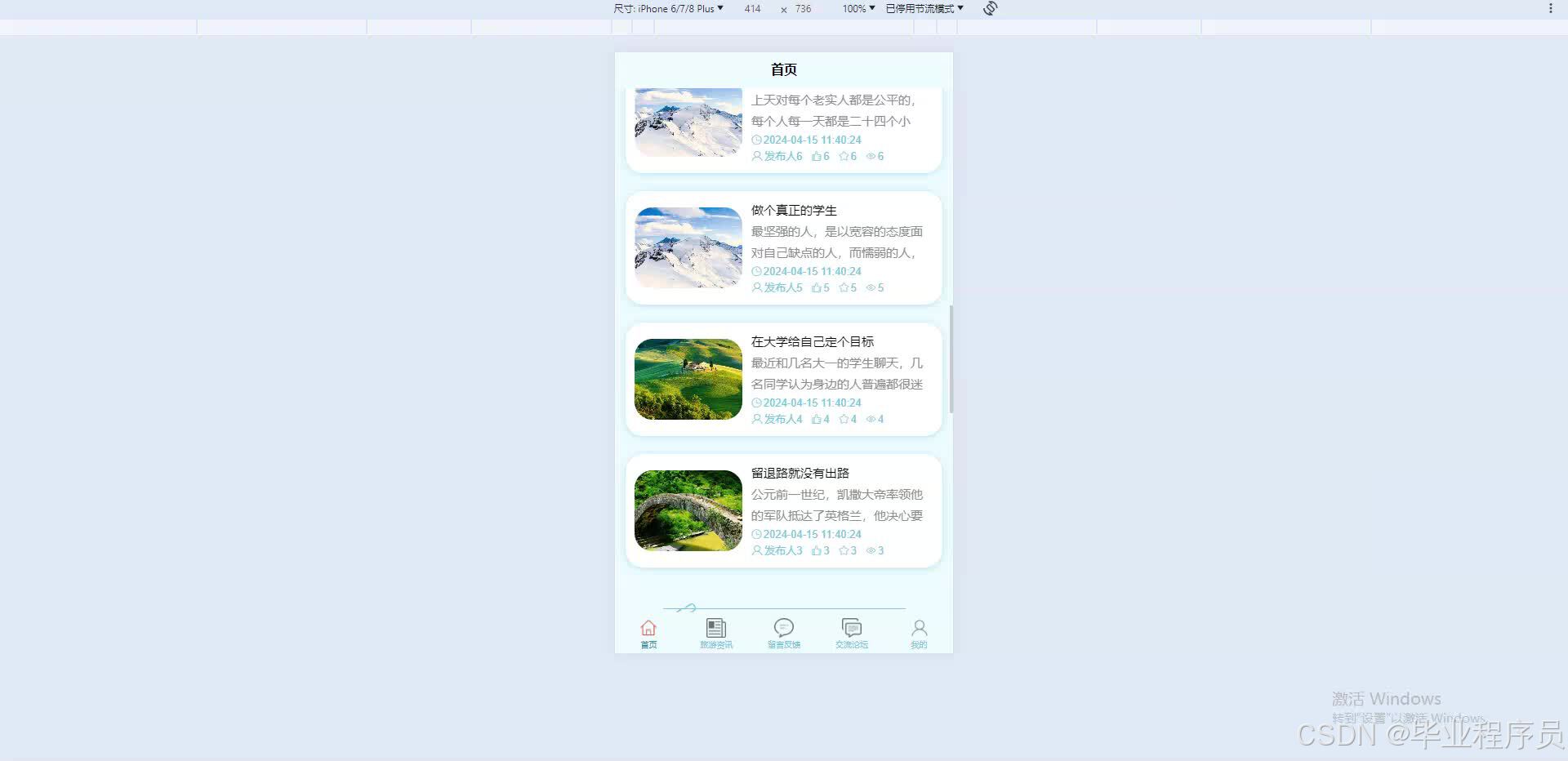
Task: Click the 首页 page title header
Action: click(x=784, y=69)
